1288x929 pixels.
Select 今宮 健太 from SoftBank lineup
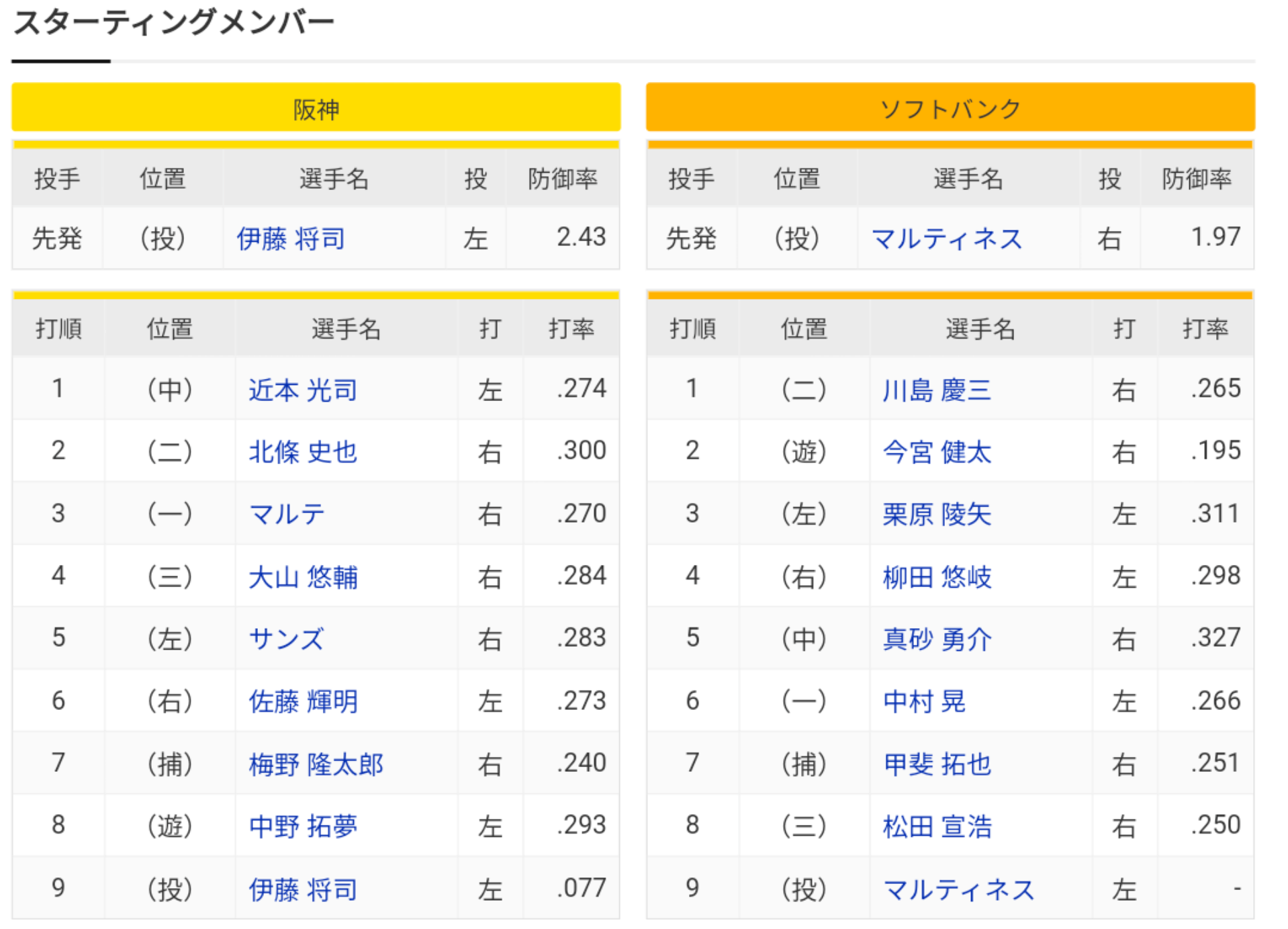tap(937, 451)
